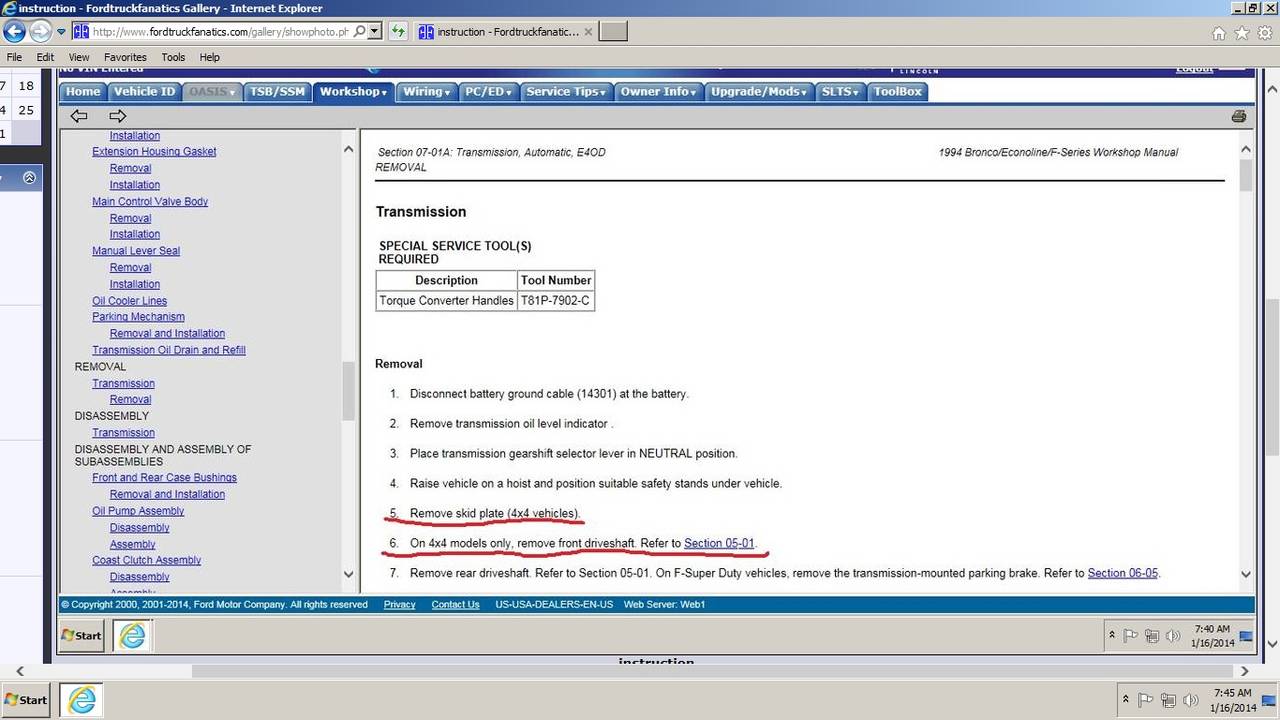Image resolution: width=1280 pixels, height=720 pixels.
Task: Open the Coast Clutch Assembly link
Action: (147, 560)
